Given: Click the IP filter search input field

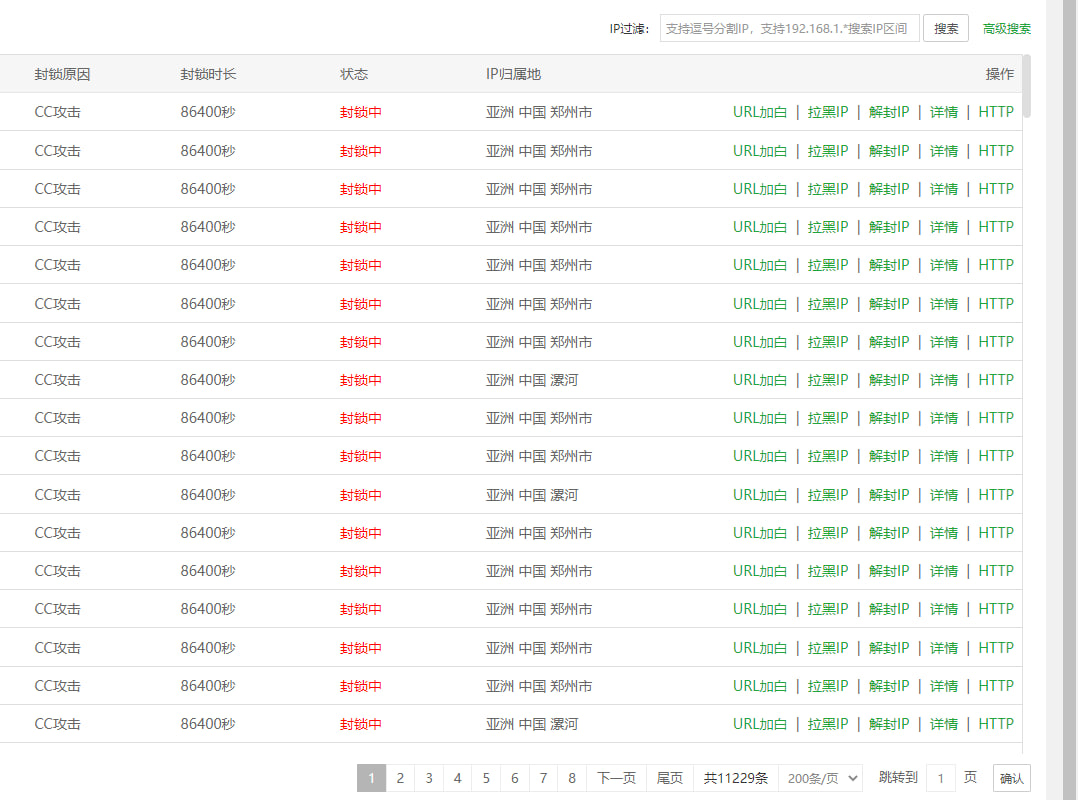Looking at the screenshot, I should [789, 28].
